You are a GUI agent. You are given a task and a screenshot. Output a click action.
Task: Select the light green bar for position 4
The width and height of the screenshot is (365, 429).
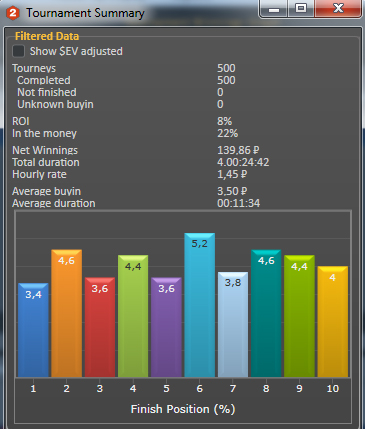(x=133, y=316)
